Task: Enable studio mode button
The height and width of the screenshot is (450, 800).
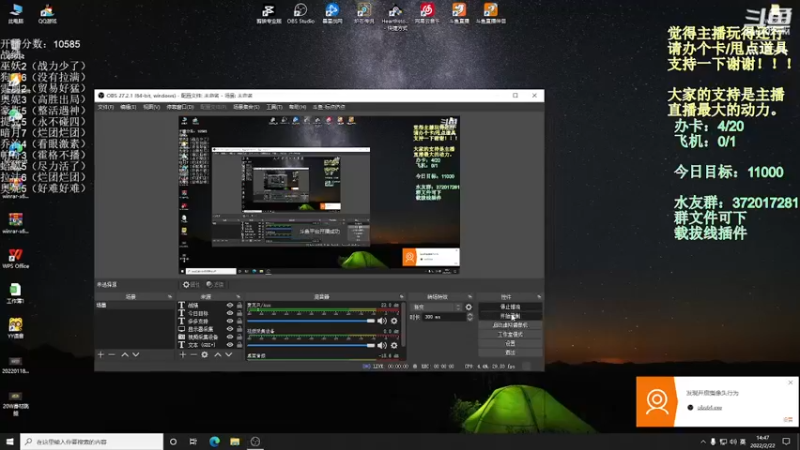Action: pos(510,334)
